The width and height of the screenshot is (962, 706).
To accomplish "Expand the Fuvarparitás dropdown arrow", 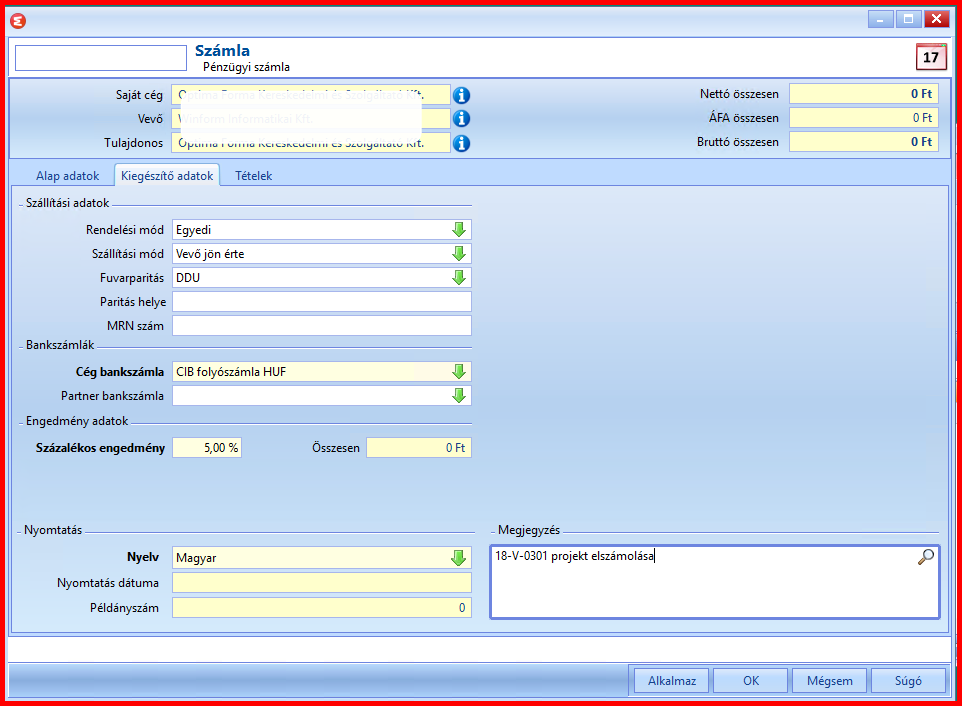I will coord(458,278).
